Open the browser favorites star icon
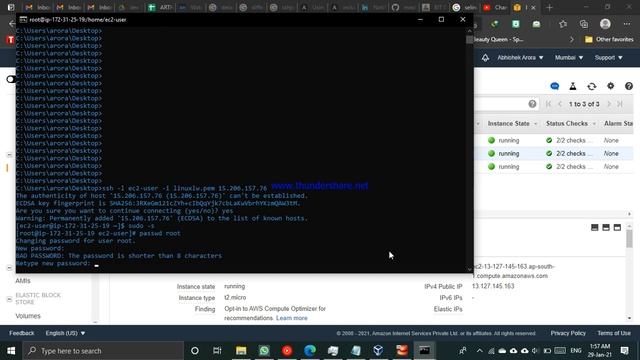The image size is (640, 360). tap(563, 24)
